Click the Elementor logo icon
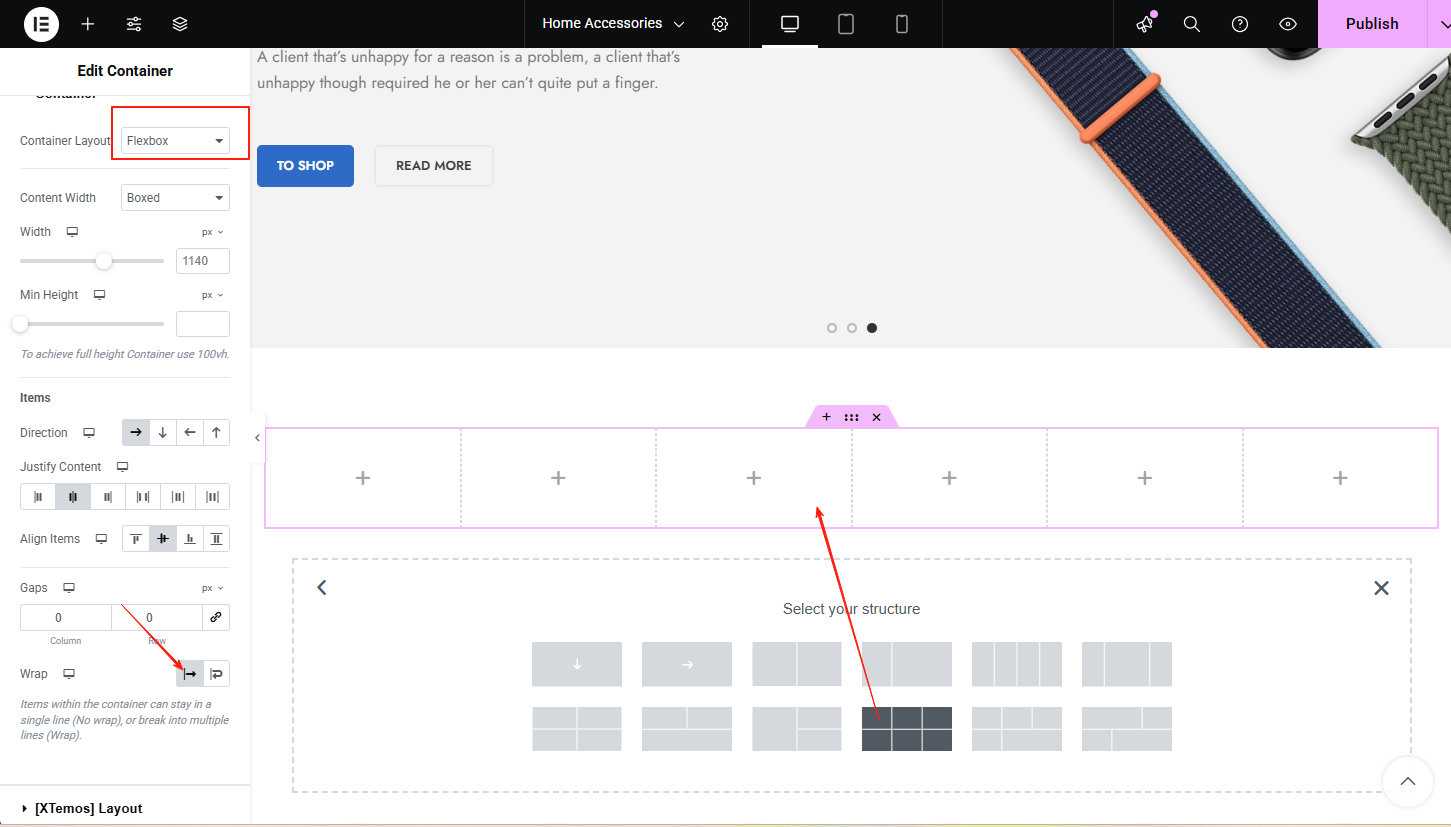The height and width of the screenshot is (827, 1451). coord(41,24)
